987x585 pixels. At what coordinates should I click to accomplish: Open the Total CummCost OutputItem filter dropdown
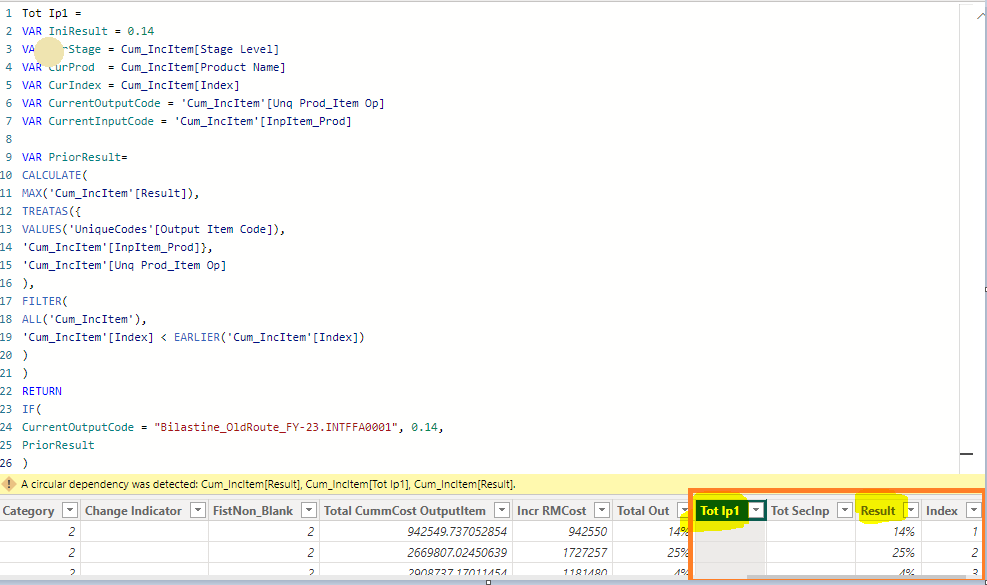[502, 510]
